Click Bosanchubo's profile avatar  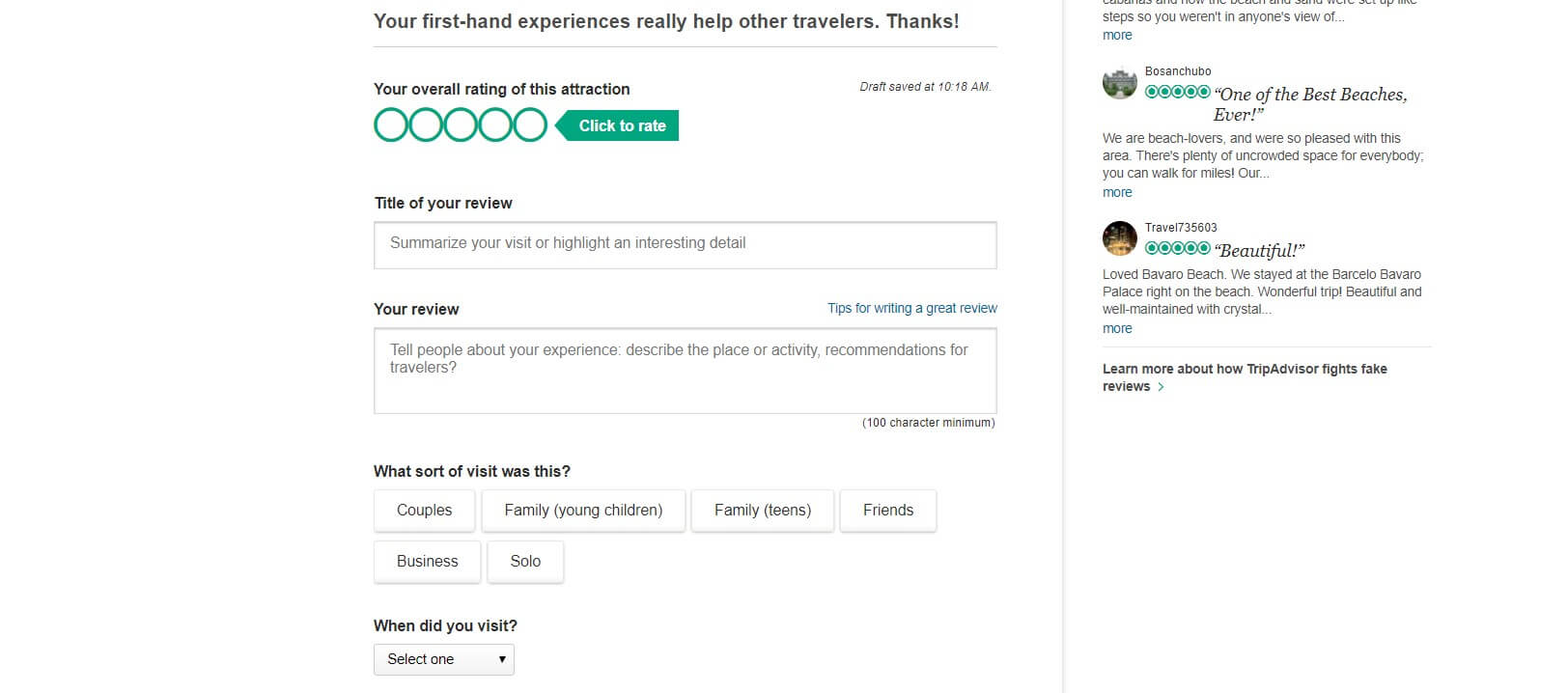[x=1120, y=83]
